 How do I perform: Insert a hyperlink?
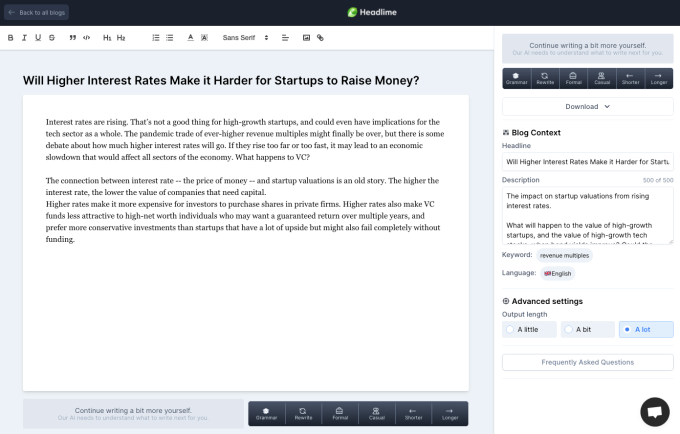tap(320, 38)
